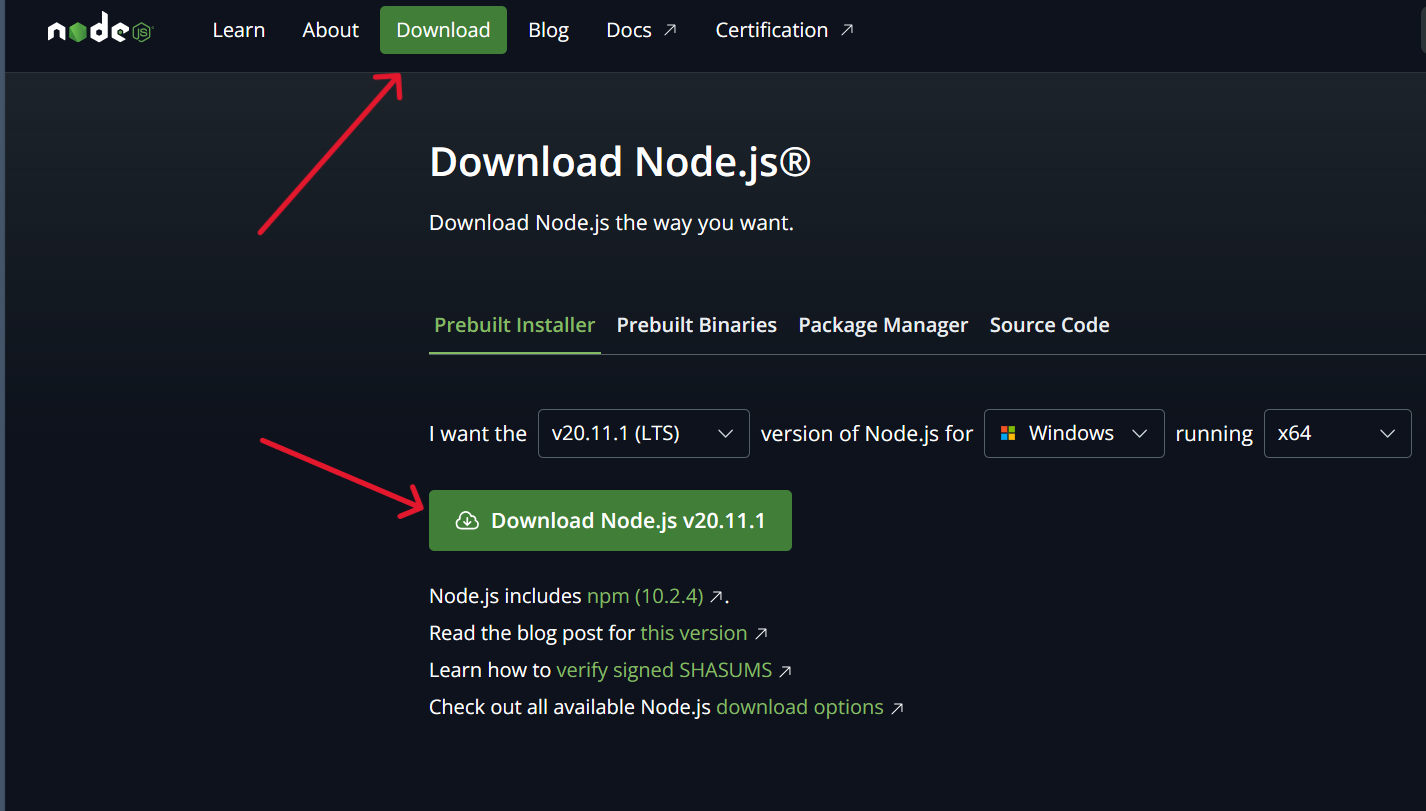
Task: Select the Prebuilt Installer tab
Action: [514, 325]
